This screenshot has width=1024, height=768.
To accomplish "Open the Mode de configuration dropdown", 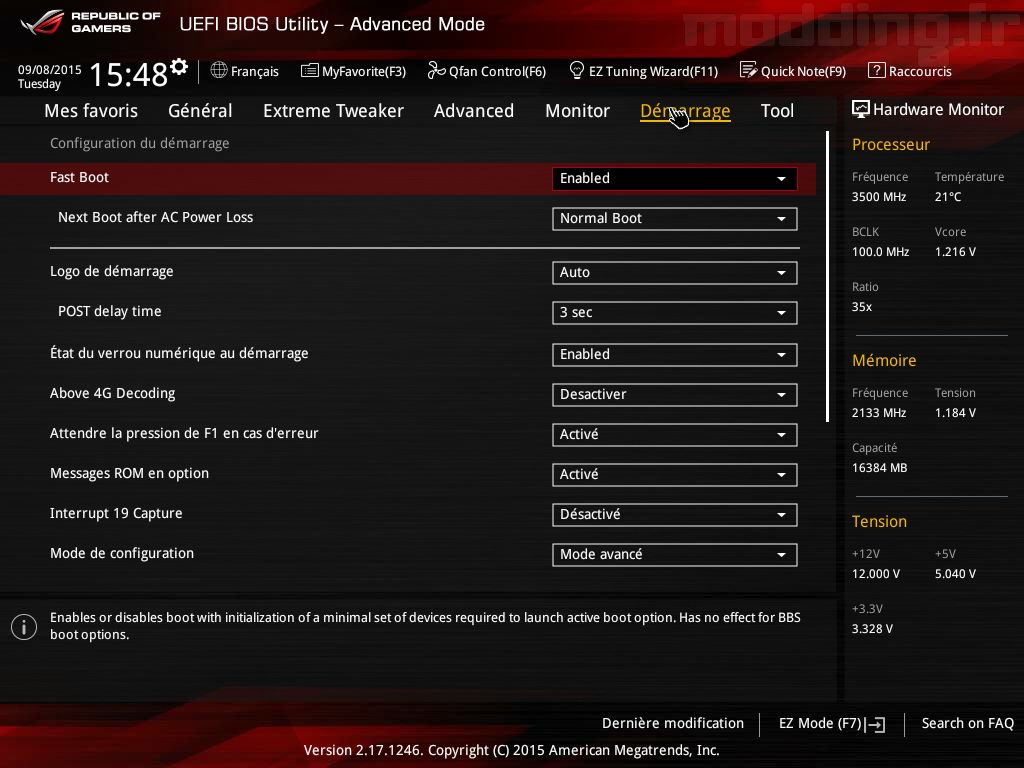I will point(675,554).
